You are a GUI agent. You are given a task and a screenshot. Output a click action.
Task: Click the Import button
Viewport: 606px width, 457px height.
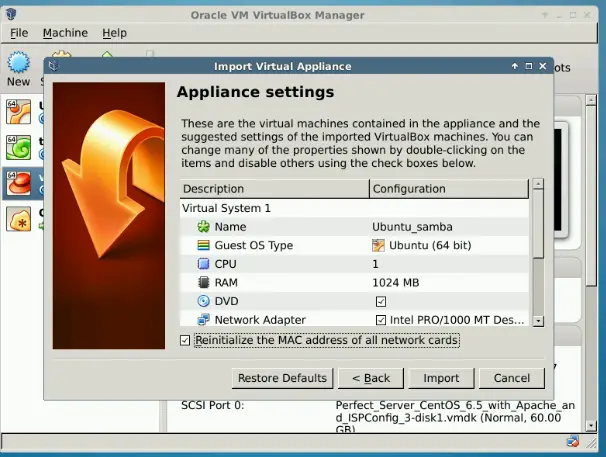point(441,378)
